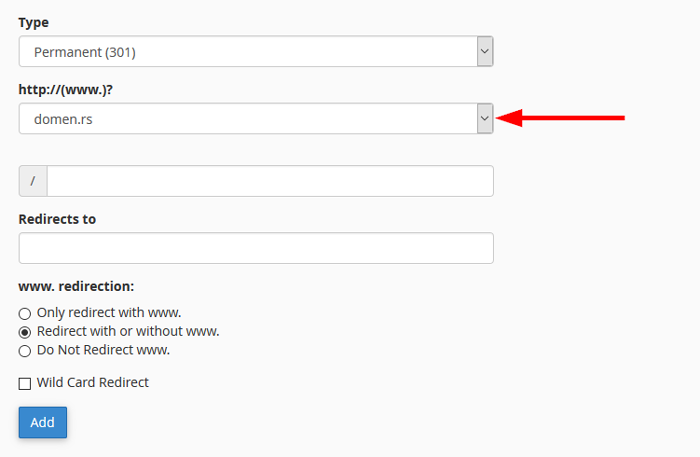Select the Redirect with or without www. radio circle
The height and width of the screenshot is (457, 700).
(x=25, y=332)
